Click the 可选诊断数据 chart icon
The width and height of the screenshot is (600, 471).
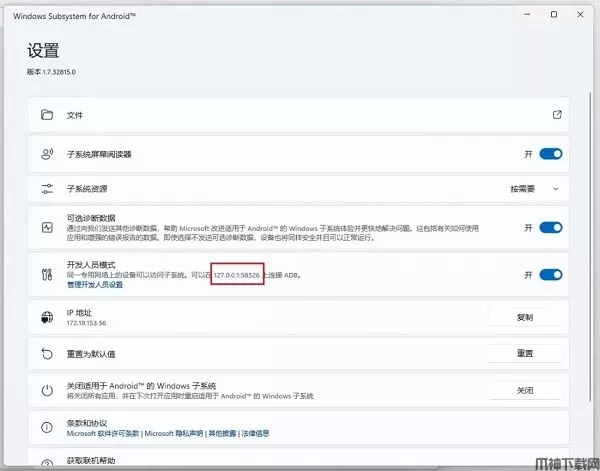[47, 228]
